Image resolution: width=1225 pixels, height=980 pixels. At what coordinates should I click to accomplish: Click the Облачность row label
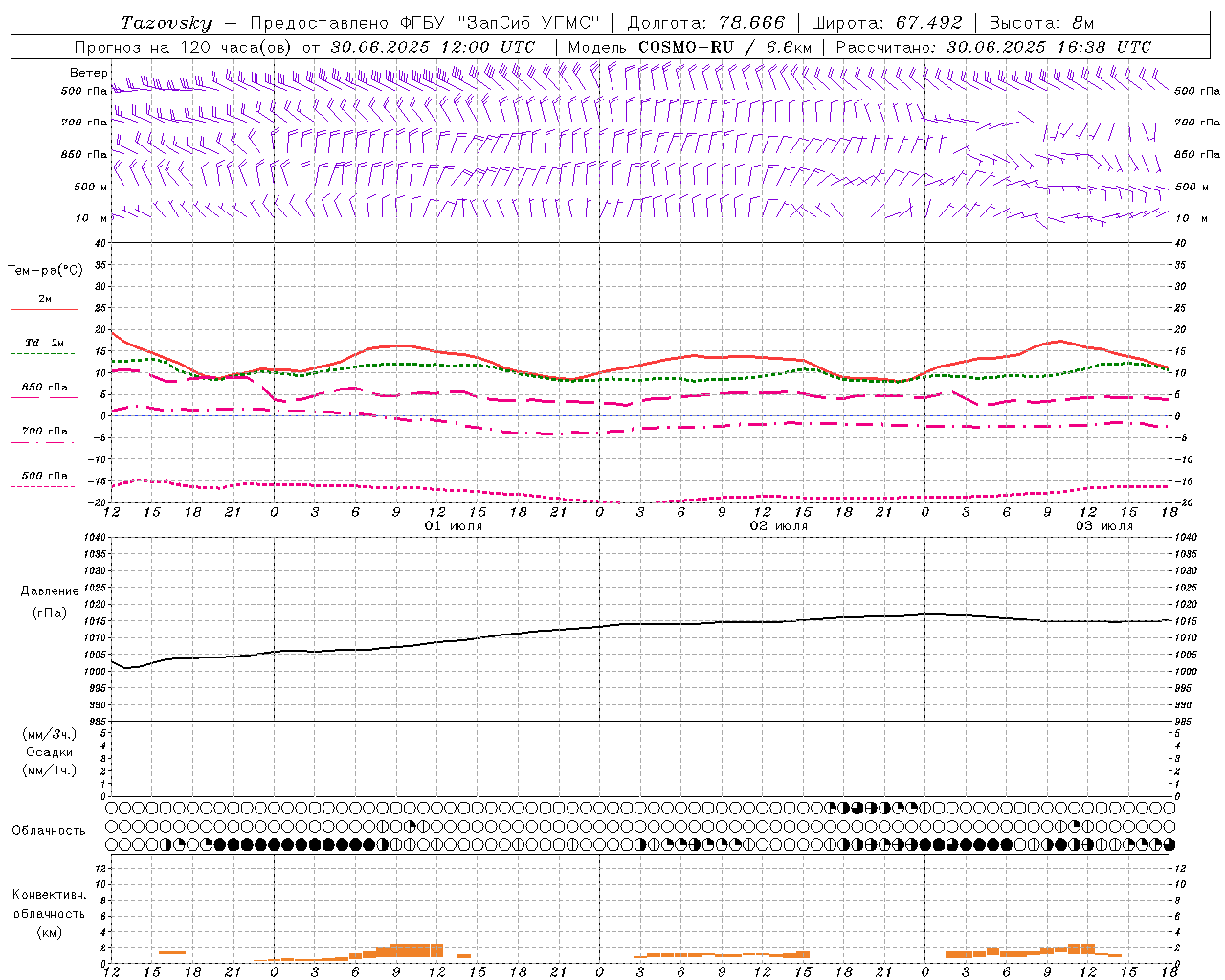49,831
